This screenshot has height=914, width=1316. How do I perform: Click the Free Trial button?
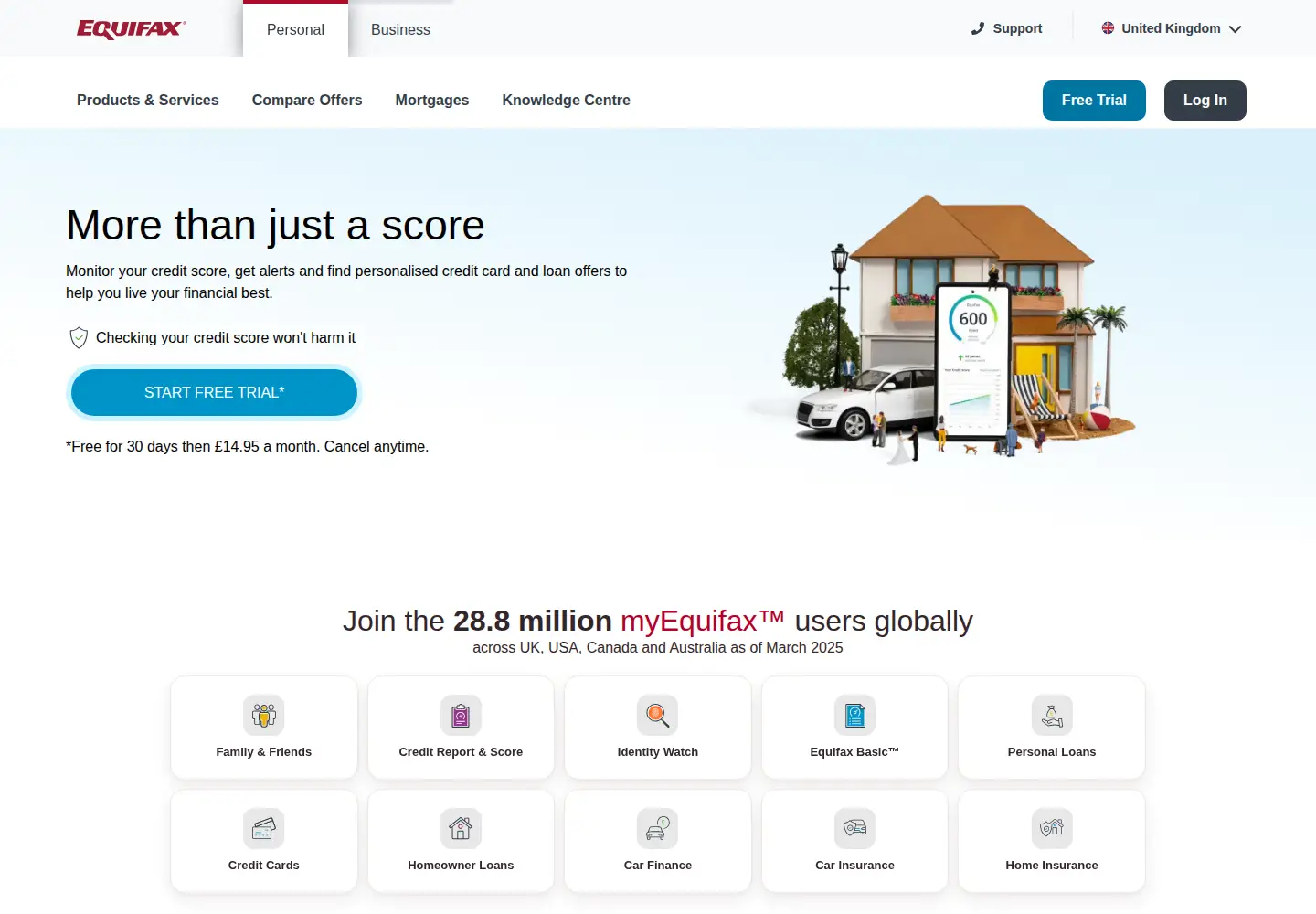[x=1094, y=101]
